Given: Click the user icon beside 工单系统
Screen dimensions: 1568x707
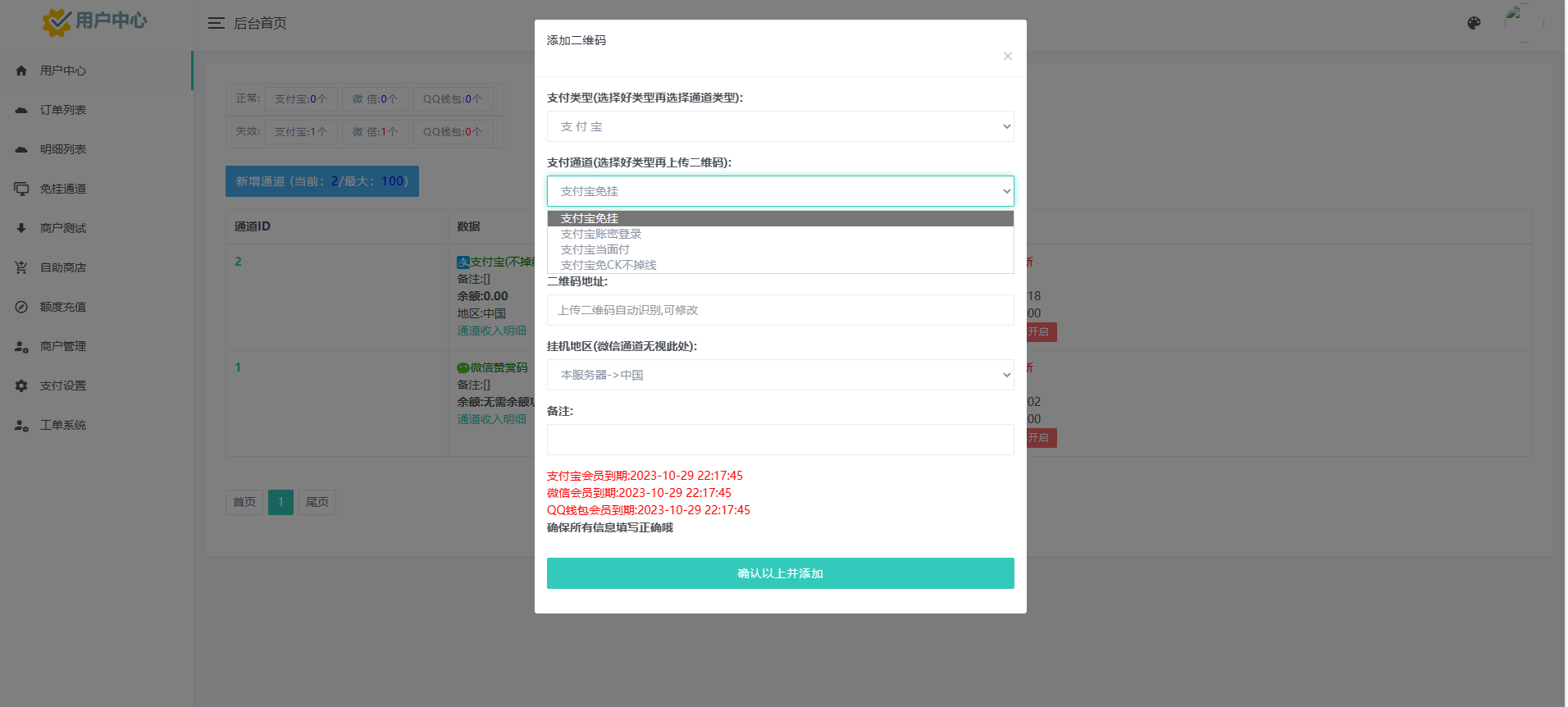Looking at the screenshot, I should point(21,425).
